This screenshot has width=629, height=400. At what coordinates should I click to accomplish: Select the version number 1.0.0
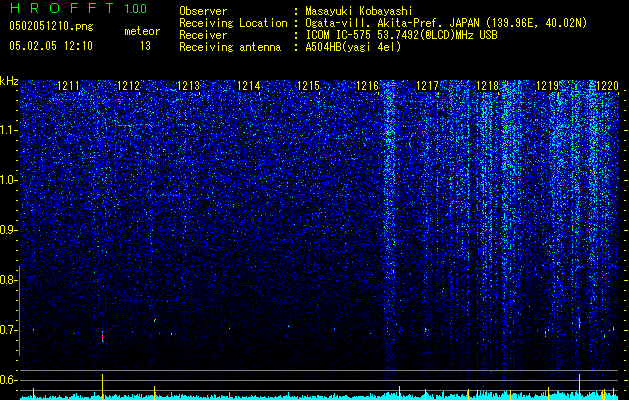point(135,9)
